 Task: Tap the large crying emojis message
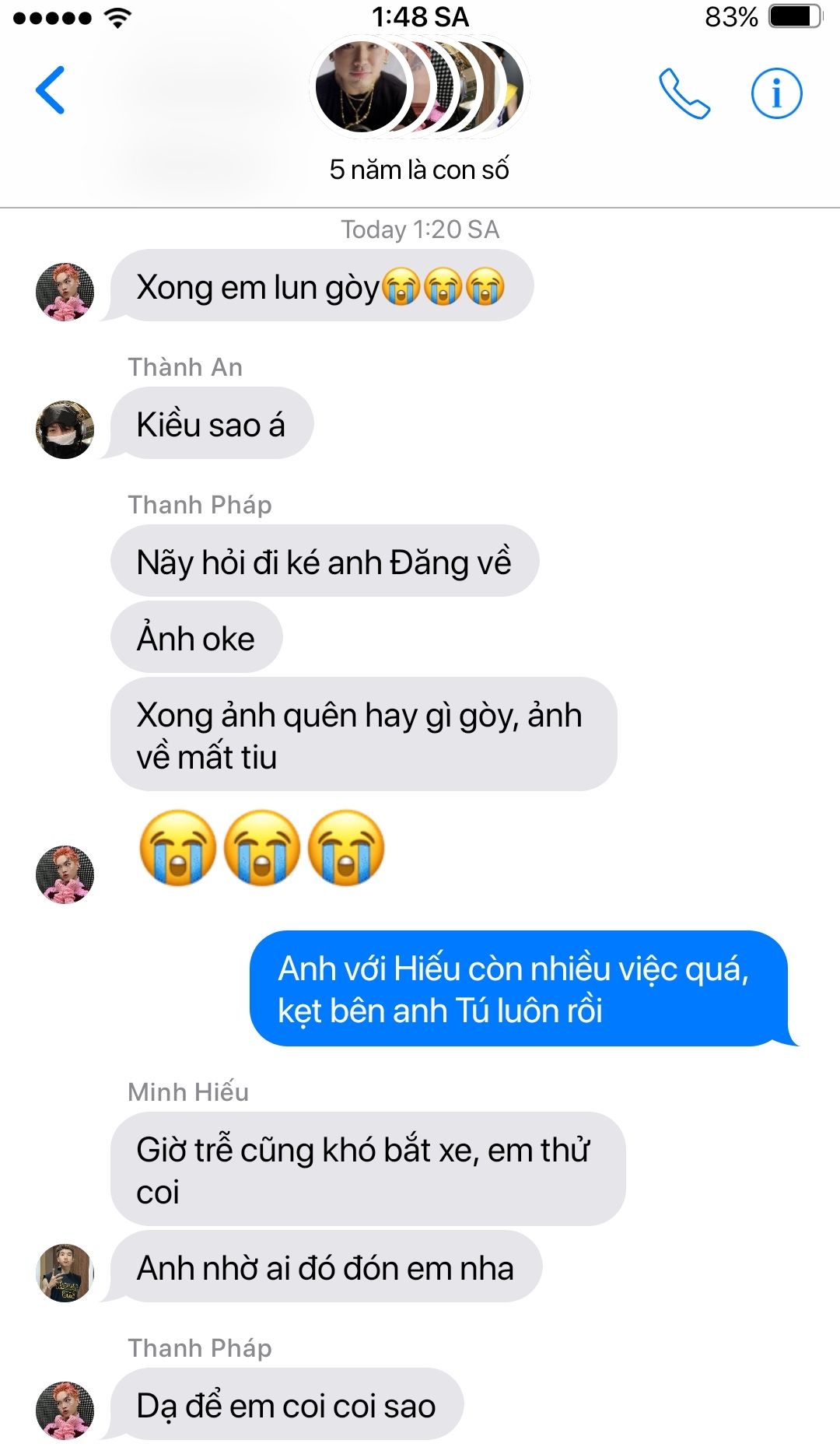pos(261,848)
